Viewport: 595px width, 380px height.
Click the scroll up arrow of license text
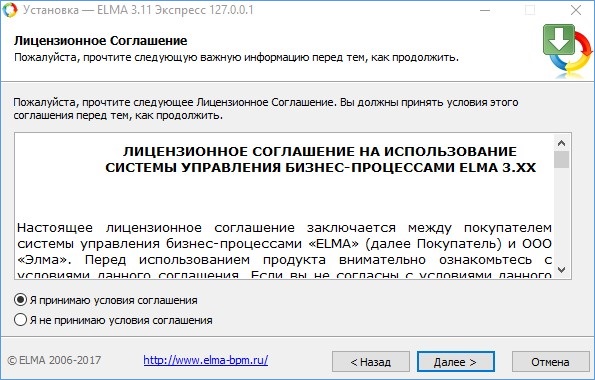562,143
